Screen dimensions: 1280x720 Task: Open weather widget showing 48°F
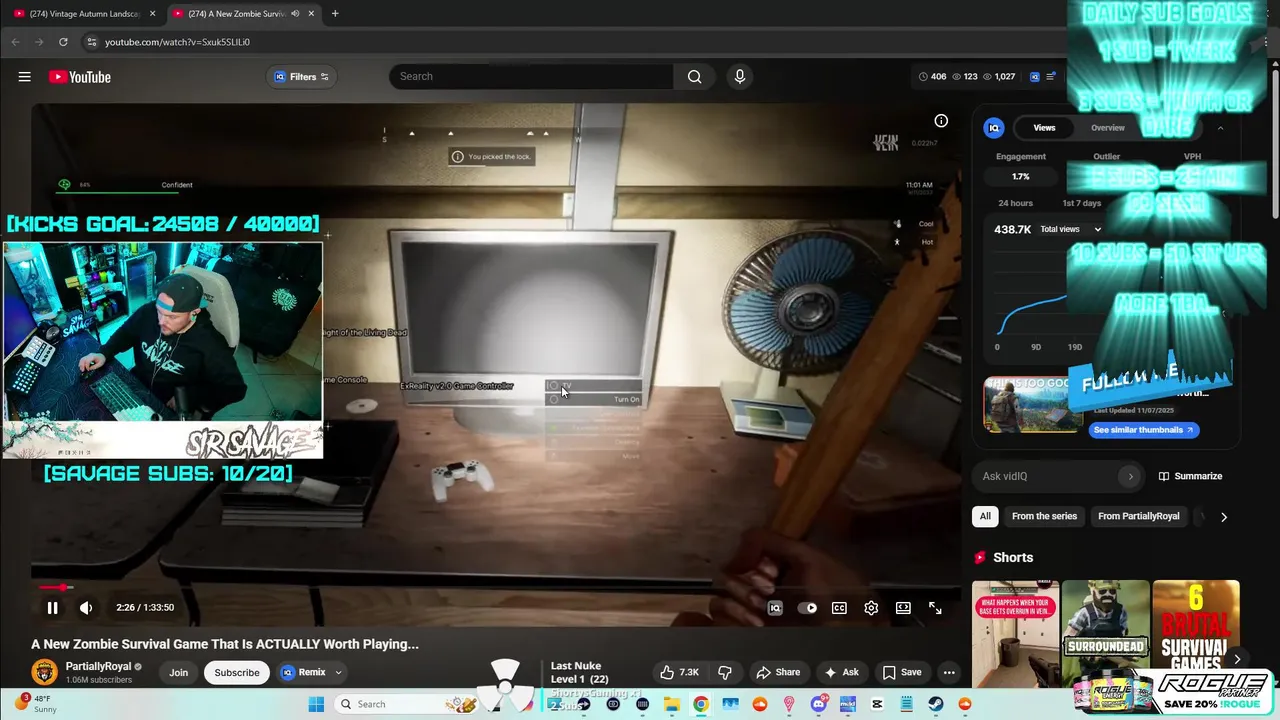point(35,704)
